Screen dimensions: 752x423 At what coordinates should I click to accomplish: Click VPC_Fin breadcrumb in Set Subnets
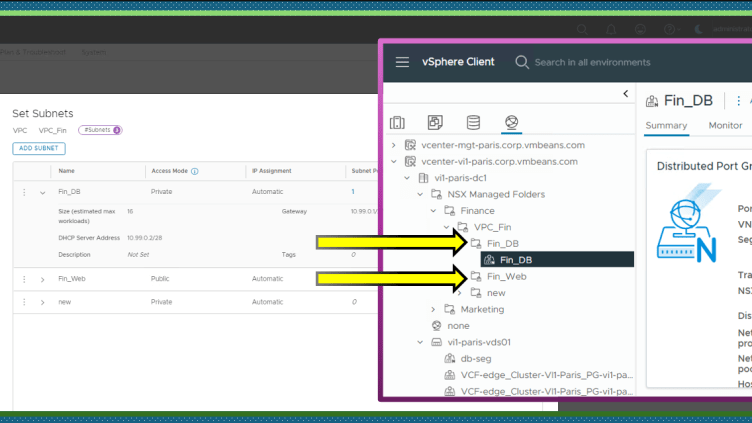(52, 130)
